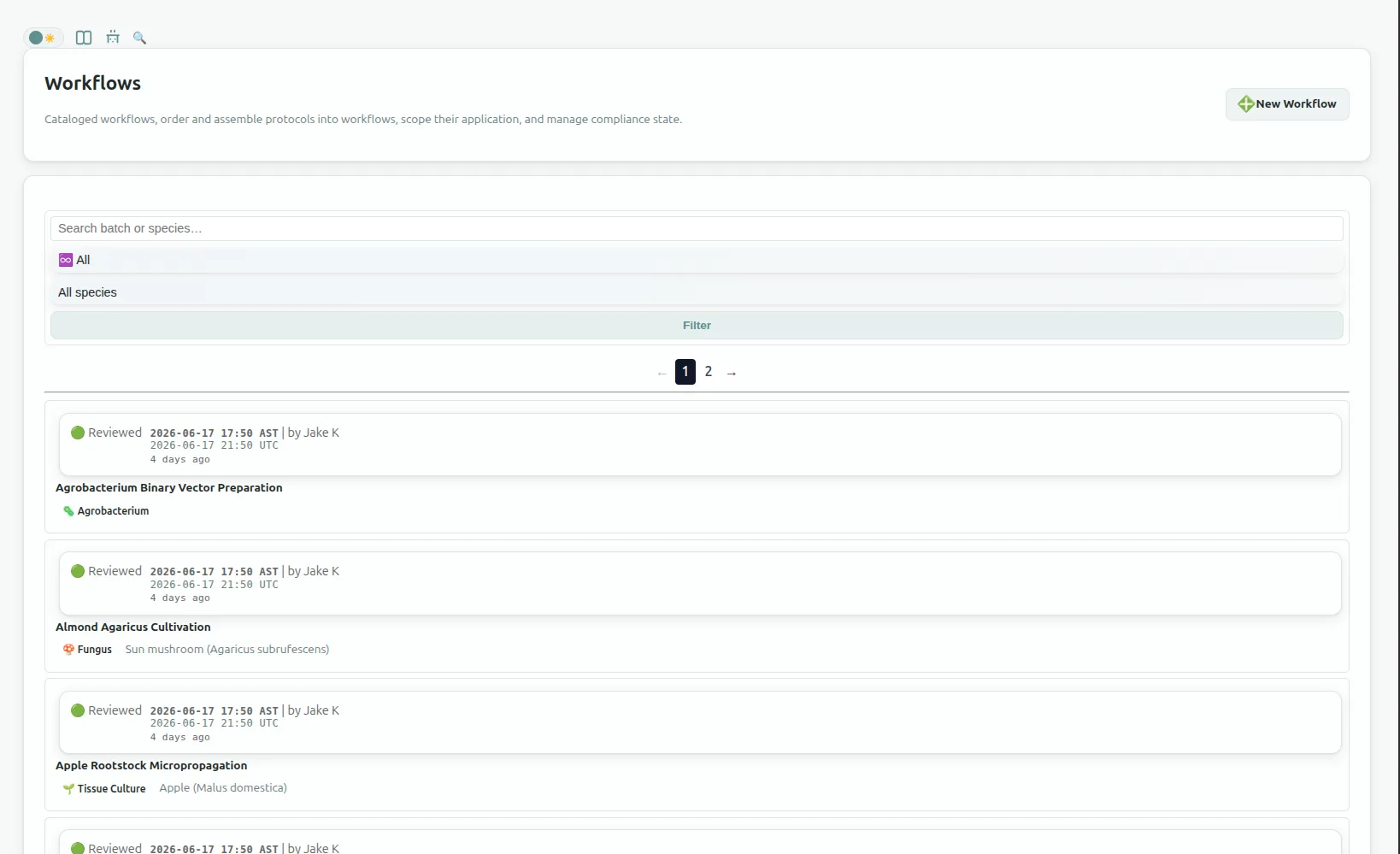Click the UTC timestamp in Apple Rootstock card
This screenshot has height=854, width=1400.
[215, 723]
